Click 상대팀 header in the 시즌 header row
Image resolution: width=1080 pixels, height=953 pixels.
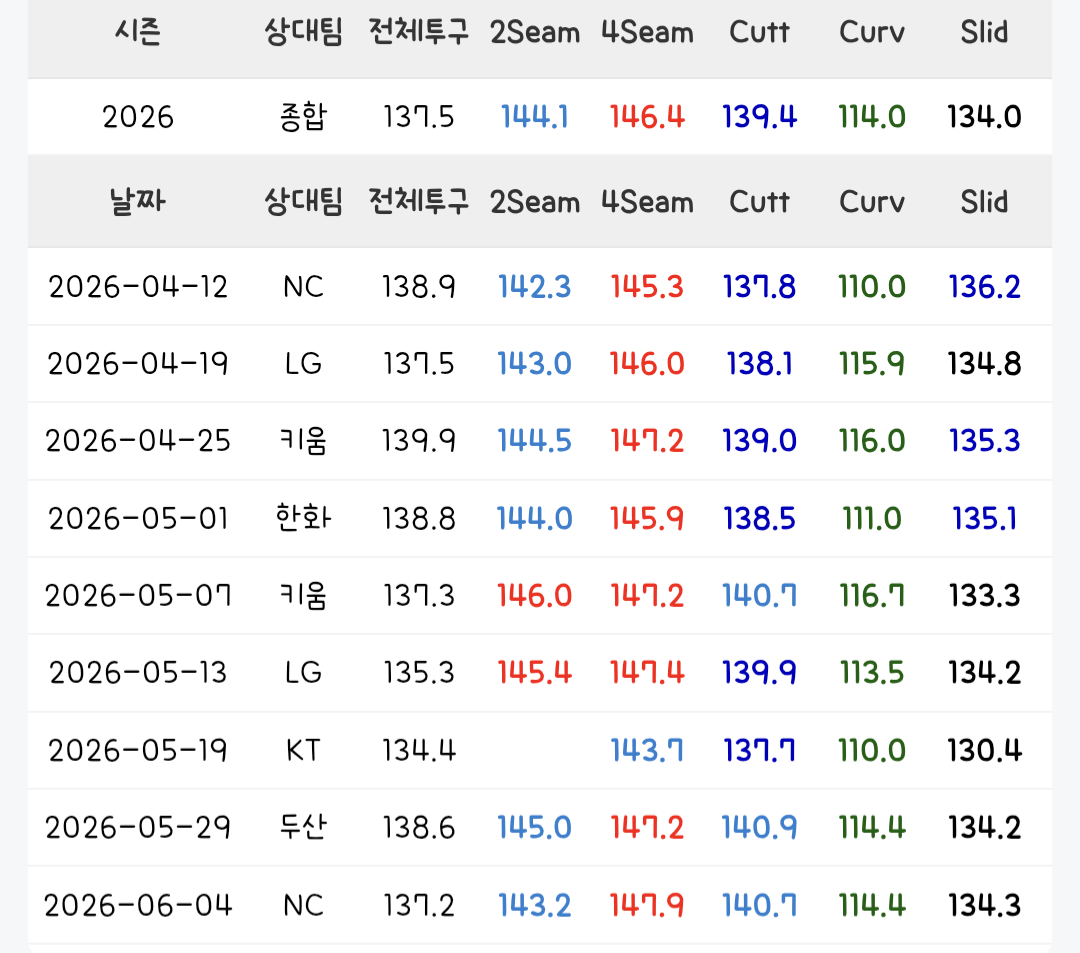pyautogui.click(x=303, y=32)
